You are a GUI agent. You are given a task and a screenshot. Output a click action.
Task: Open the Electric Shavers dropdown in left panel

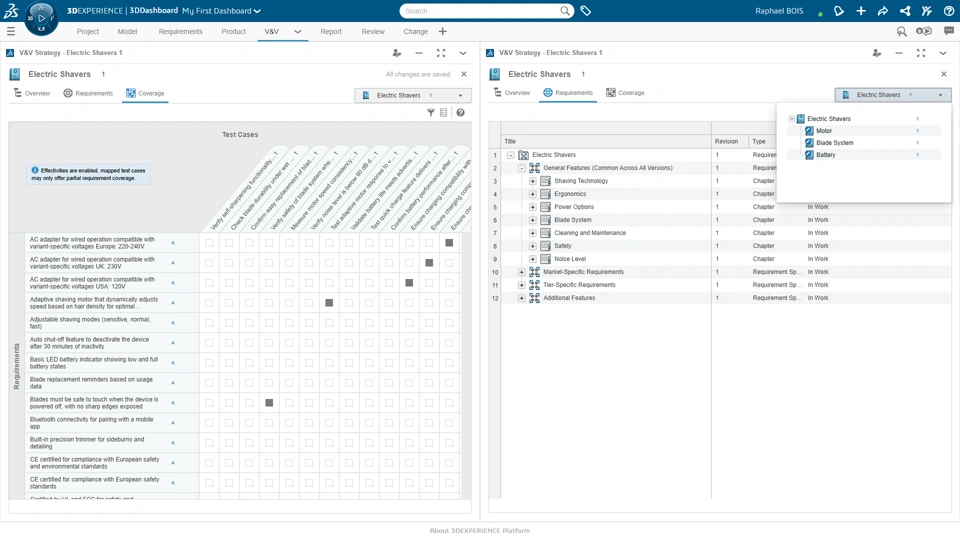pos(413,96)
